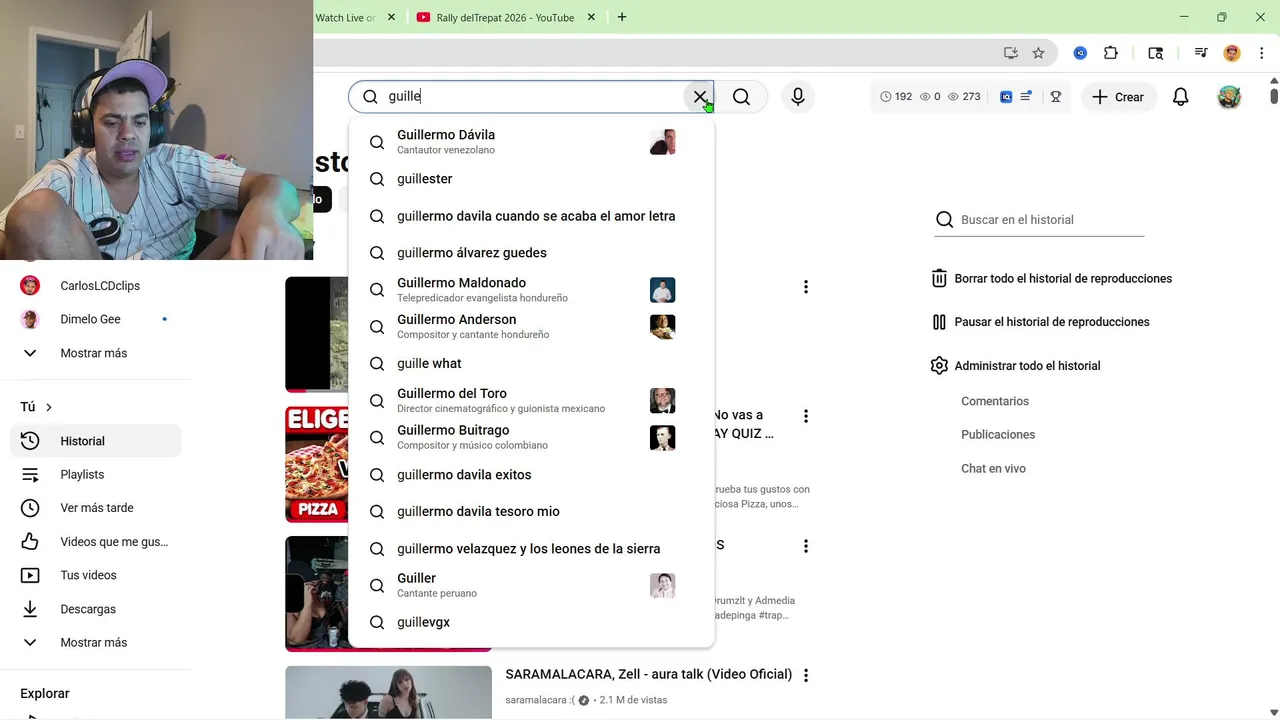Click the Crear button
This screenshot has width=1280, height=720.
[1118, 97]
